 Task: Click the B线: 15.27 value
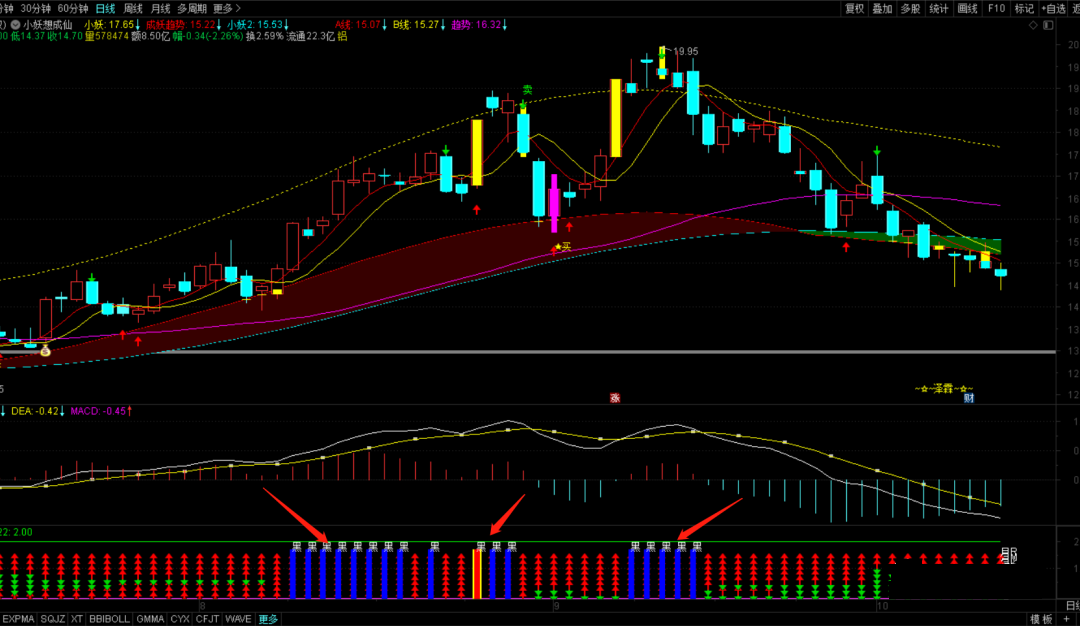click(x=415, y=25)
